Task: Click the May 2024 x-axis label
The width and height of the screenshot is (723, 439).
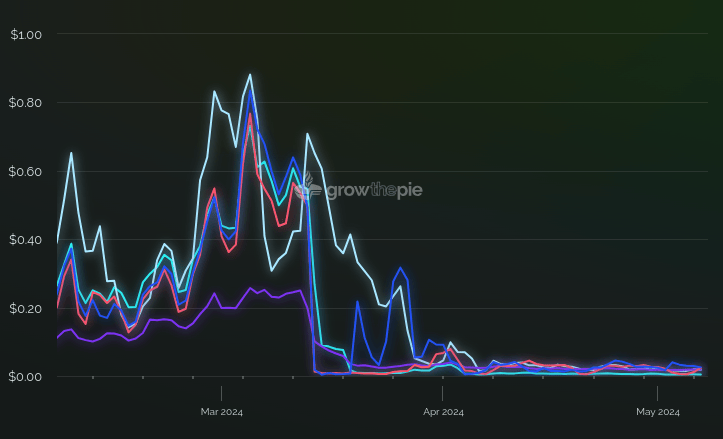Action: pyautogui.click(x=658, y=412)
